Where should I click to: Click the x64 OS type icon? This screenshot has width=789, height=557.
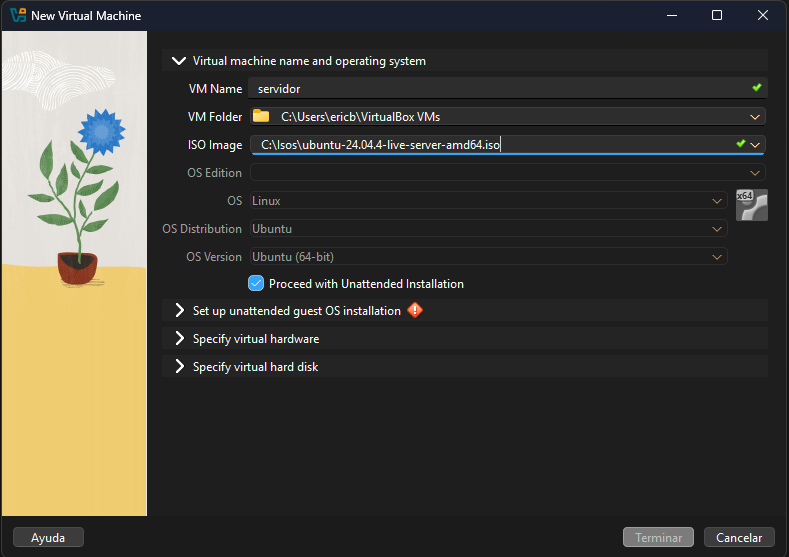pyautogui.click(x=752, y=205)
